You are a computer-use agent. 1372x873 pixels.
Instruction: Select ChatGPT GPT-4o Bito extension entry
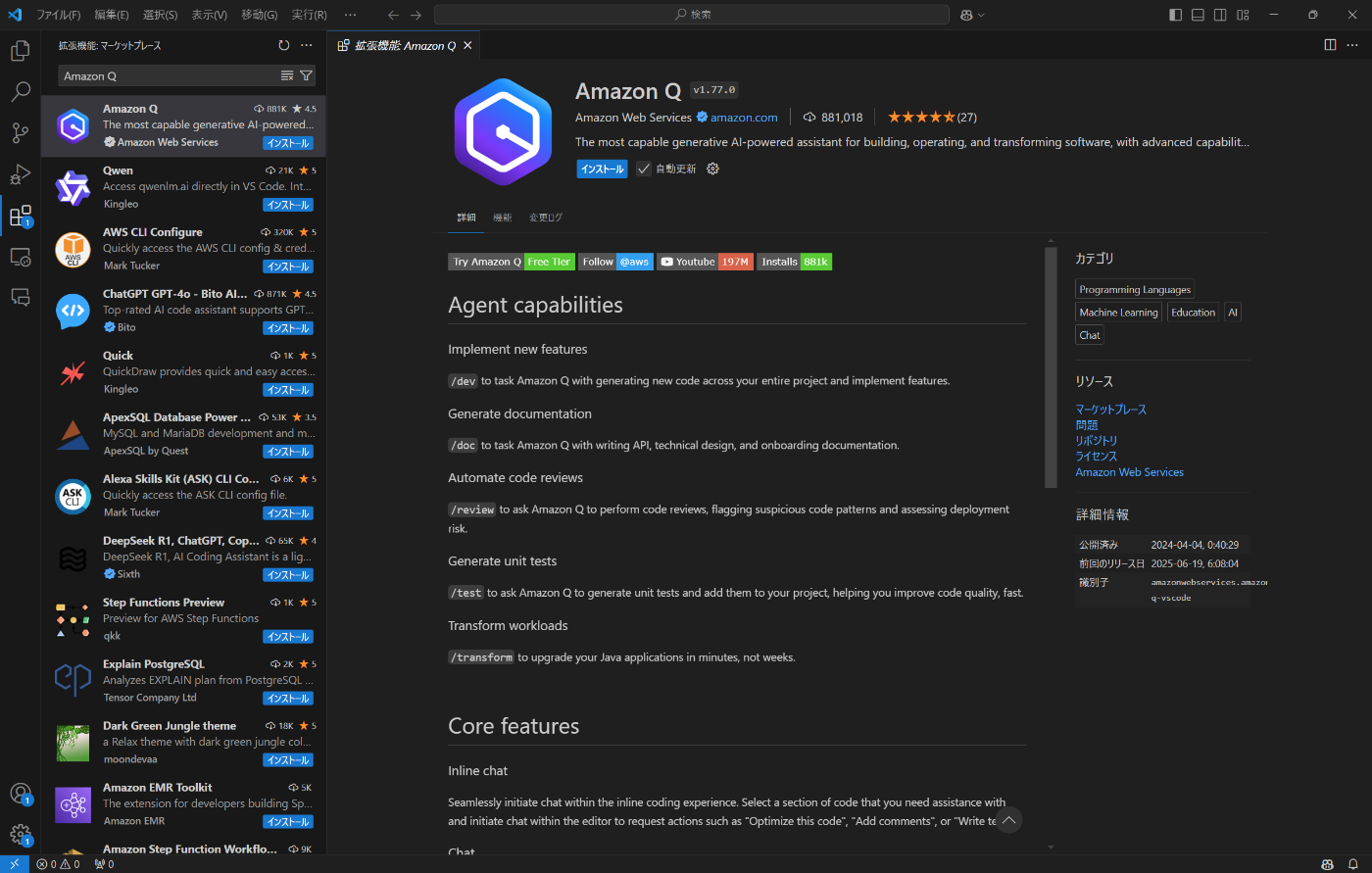[x=183, y=311]
